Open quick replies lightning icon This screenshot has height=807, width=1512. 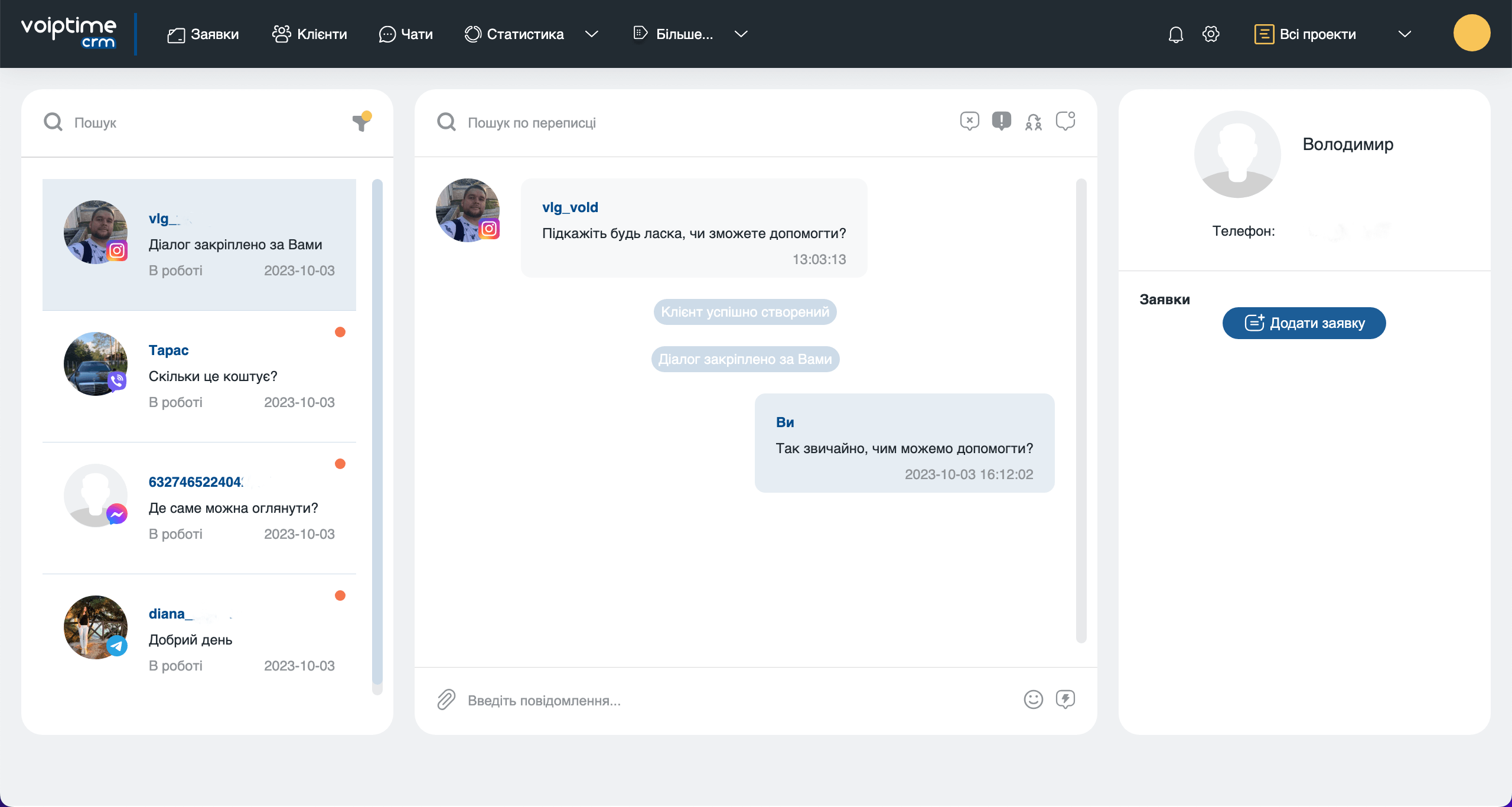(x=1065, y=699)
